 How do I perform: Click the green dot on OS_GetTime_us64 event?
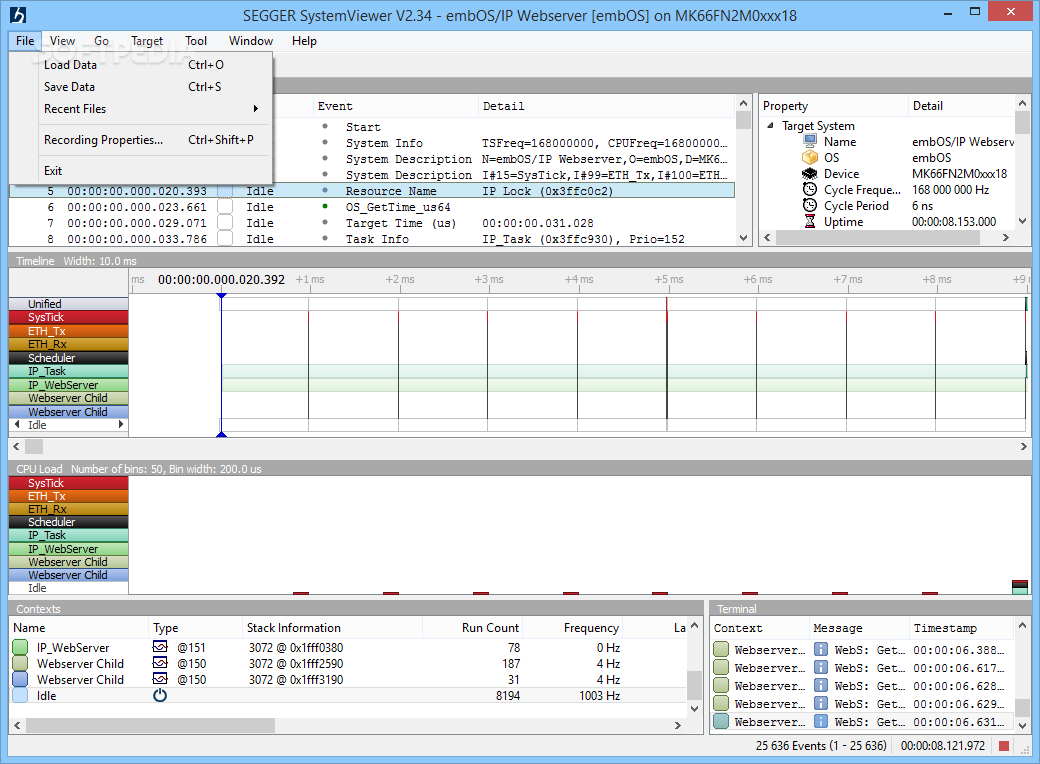coord(325,206)
